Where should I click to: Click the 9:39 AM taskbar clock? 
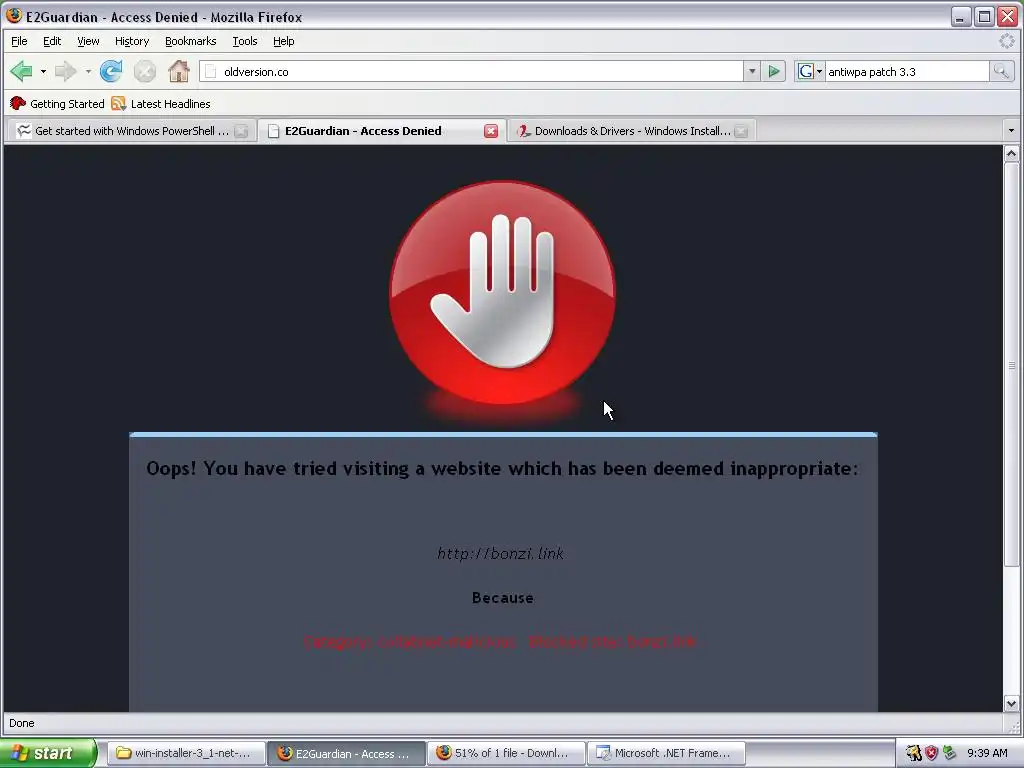pyautogui.click(x=987, y=753)
